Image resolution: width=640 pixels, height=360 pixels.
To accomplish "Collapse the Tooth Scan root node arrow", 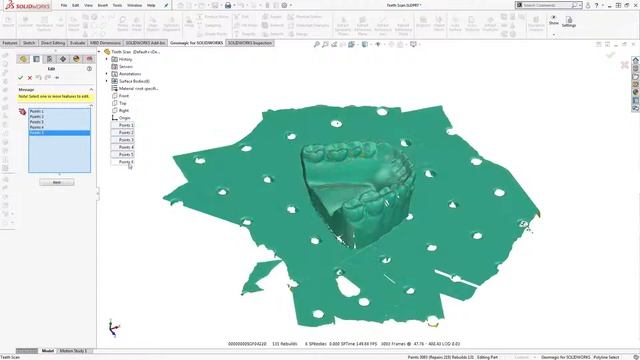I will coord(99,52).
